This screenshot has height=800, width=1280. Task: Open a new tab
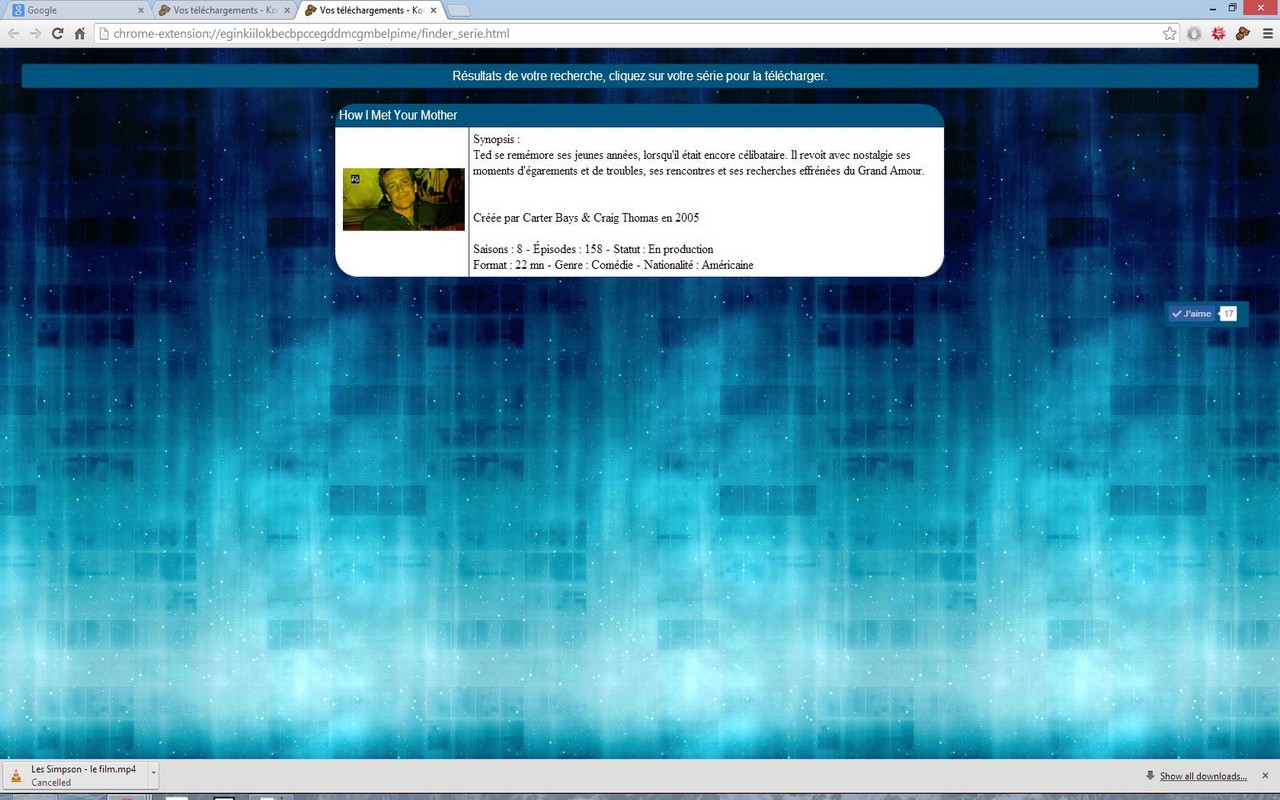coord(458,10)
